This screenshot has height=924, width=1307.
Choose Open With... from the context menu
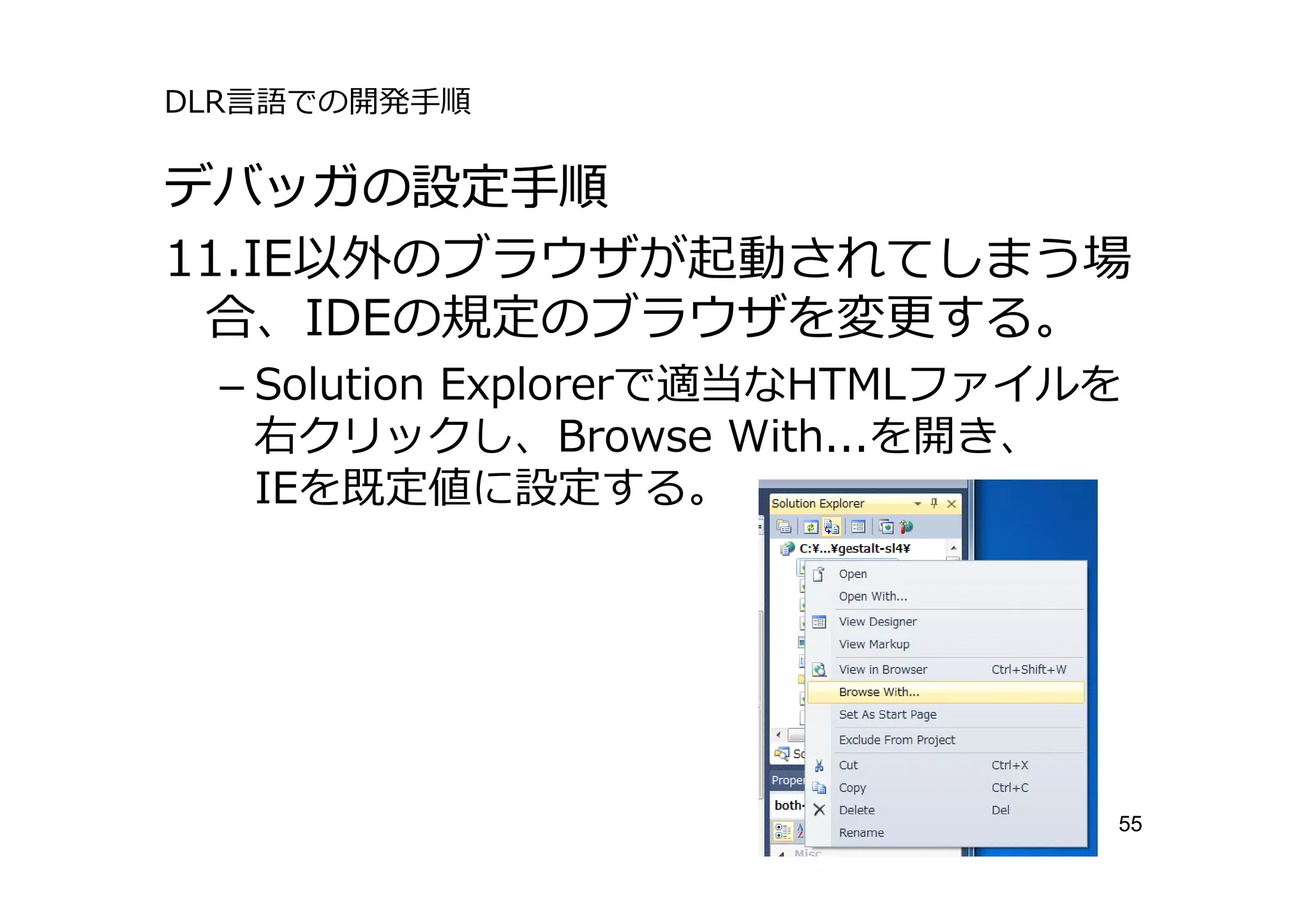point(946,596)
